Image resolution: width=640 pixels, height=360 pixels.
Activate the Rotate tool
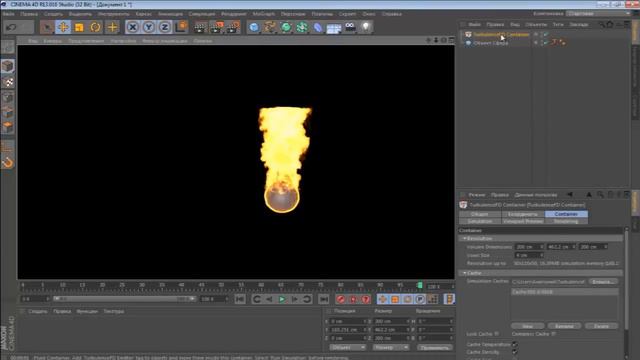click(96, 27)
